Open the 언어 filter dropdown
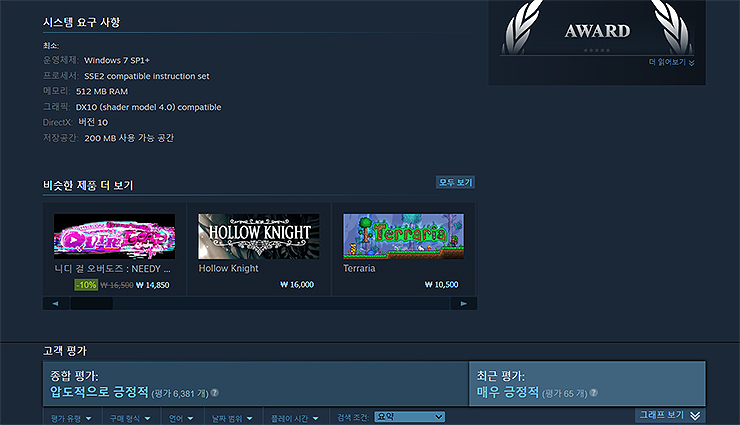 point(181,418)
